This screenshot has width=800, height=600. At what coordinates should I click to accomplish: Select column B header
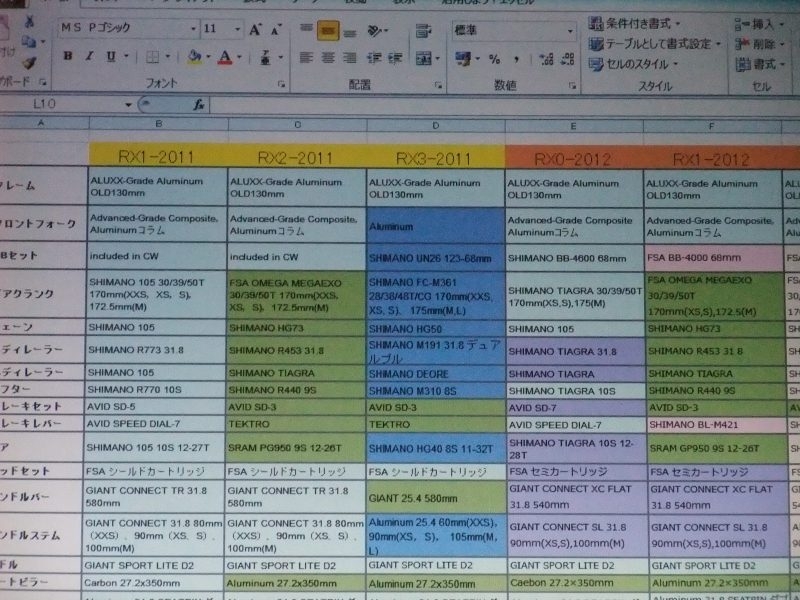159,123
